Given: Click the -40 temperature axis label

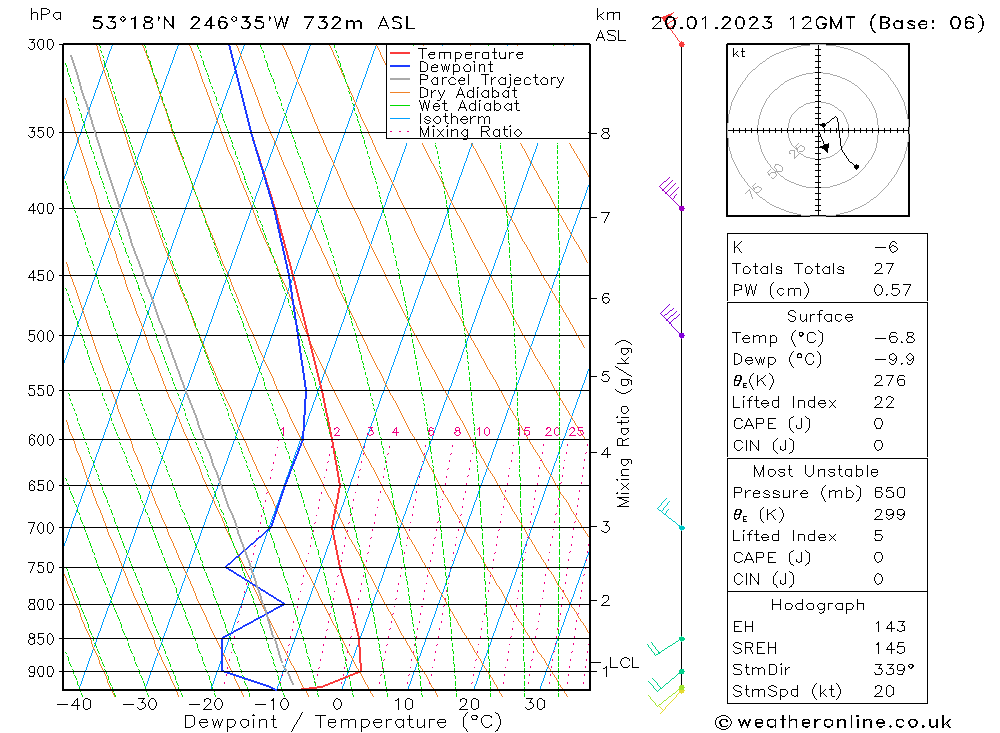Looking at the screenshot, I should (75, 705).
